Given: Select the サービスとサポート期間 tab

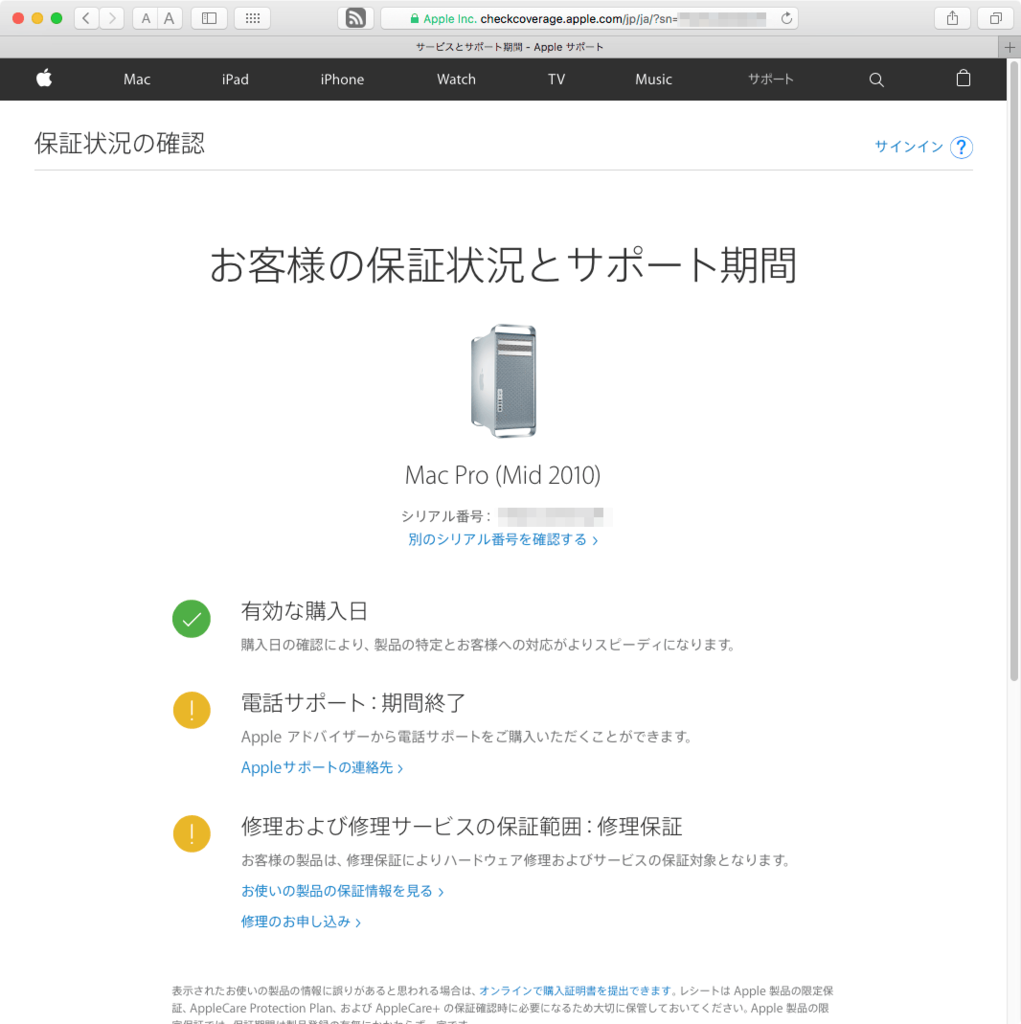Looking at the screenshot, I should pyautogui.click(x=500, y=47).
